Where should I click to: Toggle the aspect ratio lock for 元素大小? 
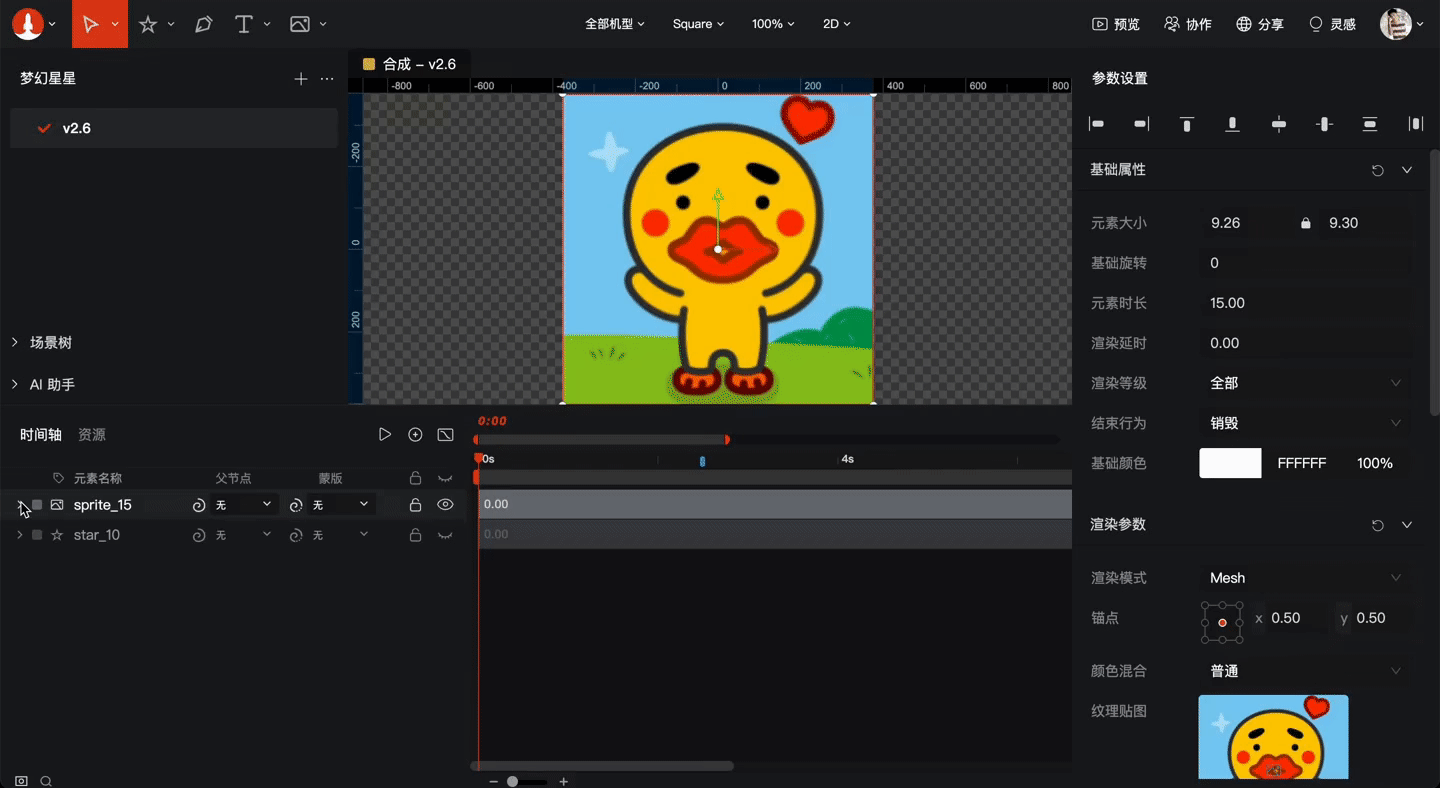point(1305,223)
